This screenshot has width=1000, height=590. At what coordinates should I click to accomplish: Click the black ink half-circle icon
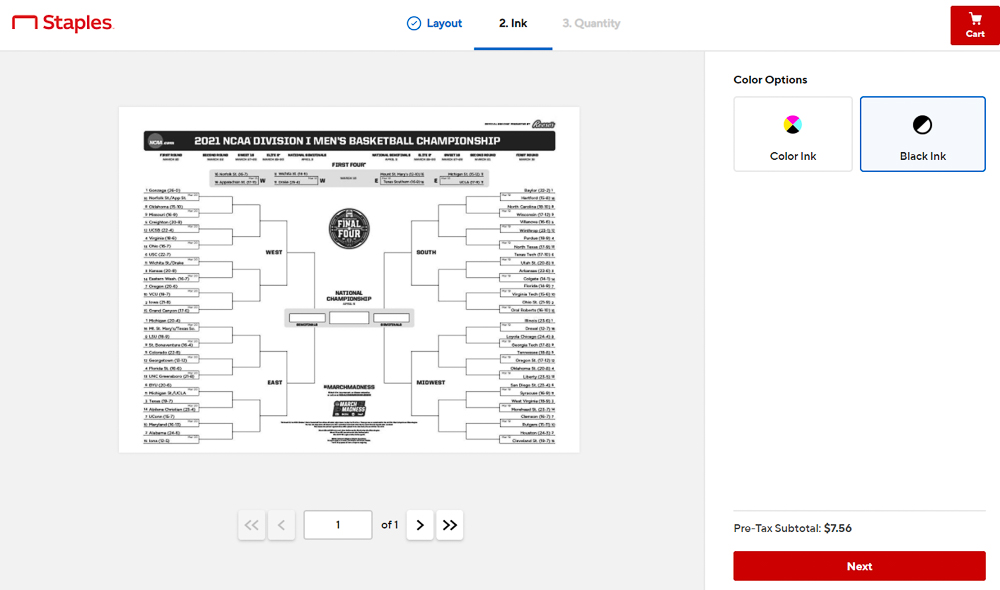coord(922,124)
